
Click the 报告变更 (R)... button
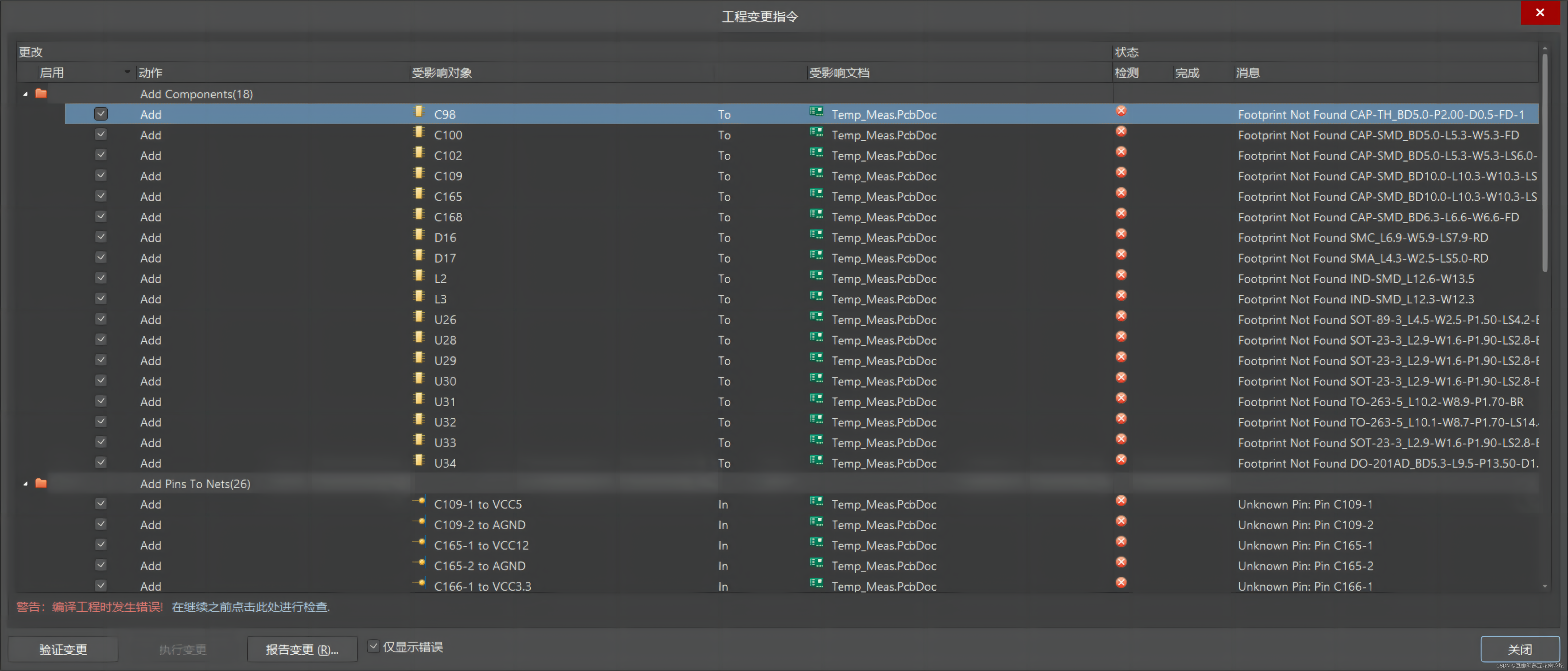tap(302, 649)
